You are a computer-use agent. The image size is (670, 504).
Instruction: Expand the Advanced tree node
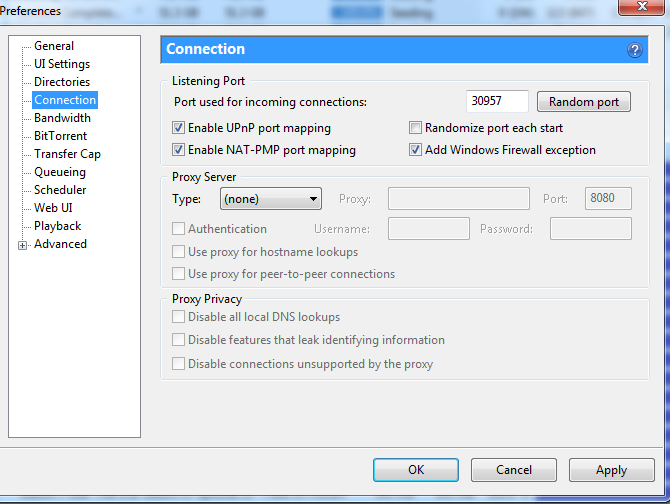pyautogui.click(x=22, y=245)
